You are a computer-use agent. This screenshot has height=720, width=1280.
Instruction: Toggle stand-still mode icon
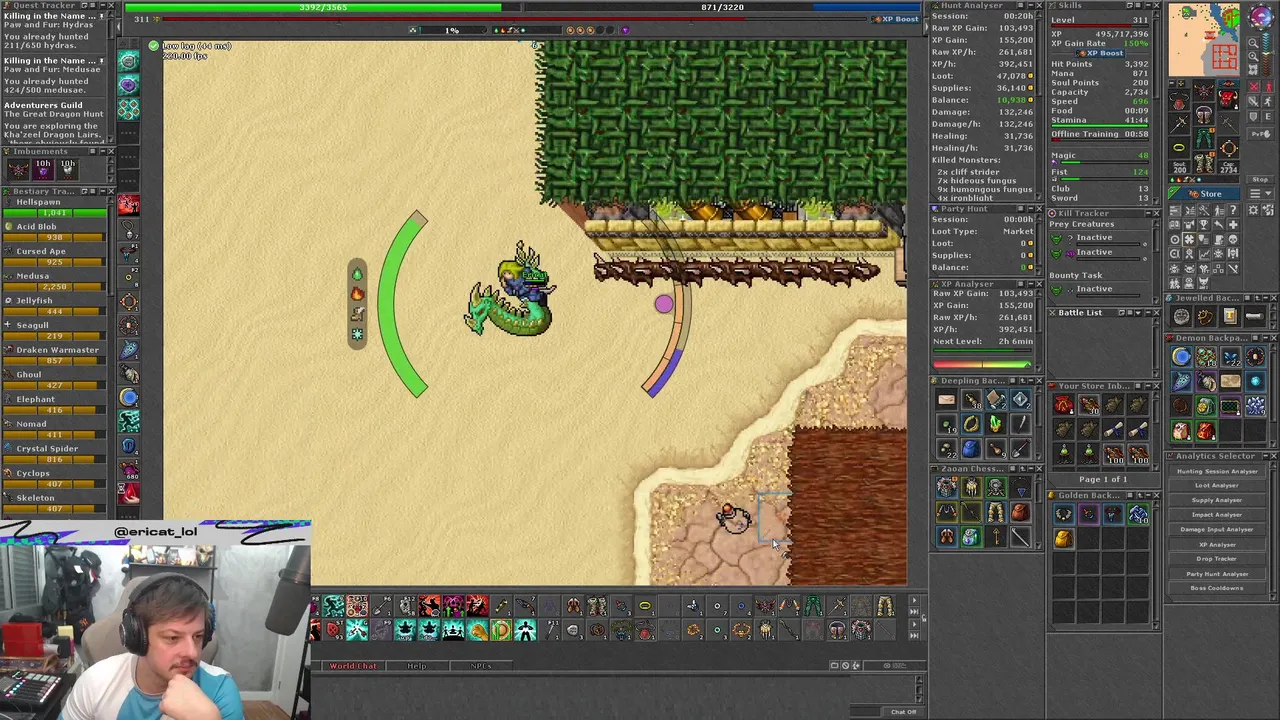pyautogui.click(x=1268, y=86)
